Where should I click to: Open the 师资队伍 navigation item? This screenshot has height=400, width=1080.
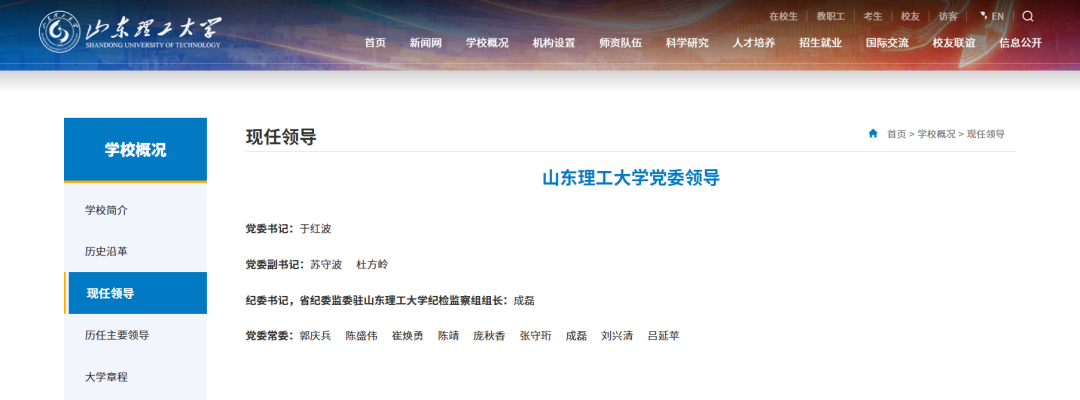621,43
